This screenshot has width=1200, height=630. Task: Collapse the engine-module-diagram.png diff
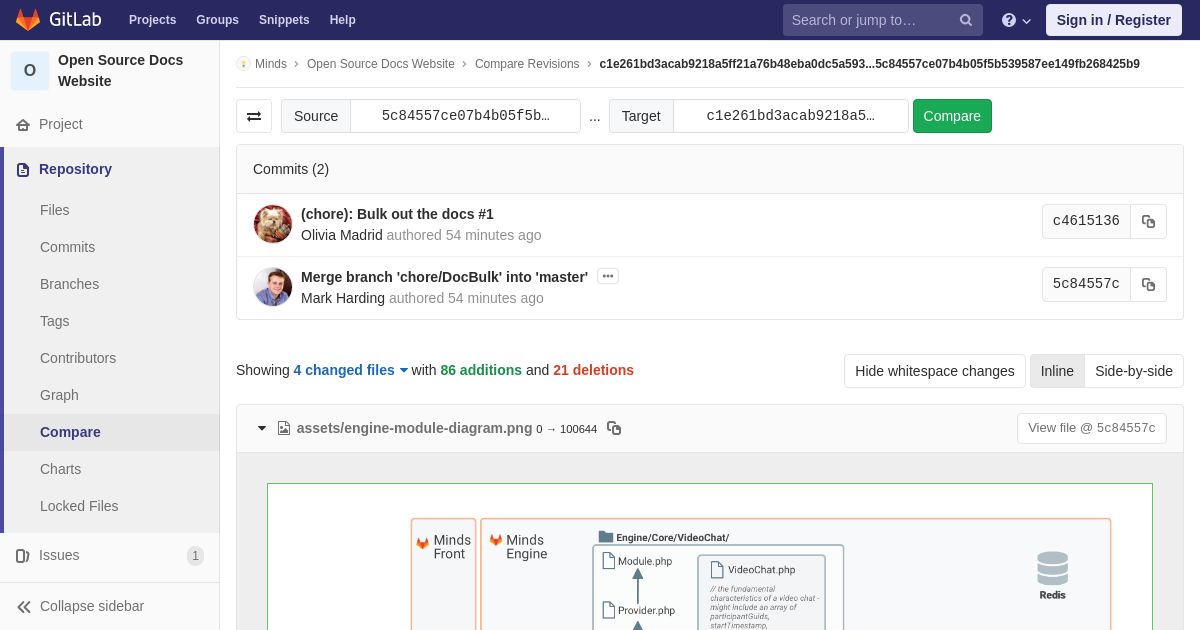(262, 428)
